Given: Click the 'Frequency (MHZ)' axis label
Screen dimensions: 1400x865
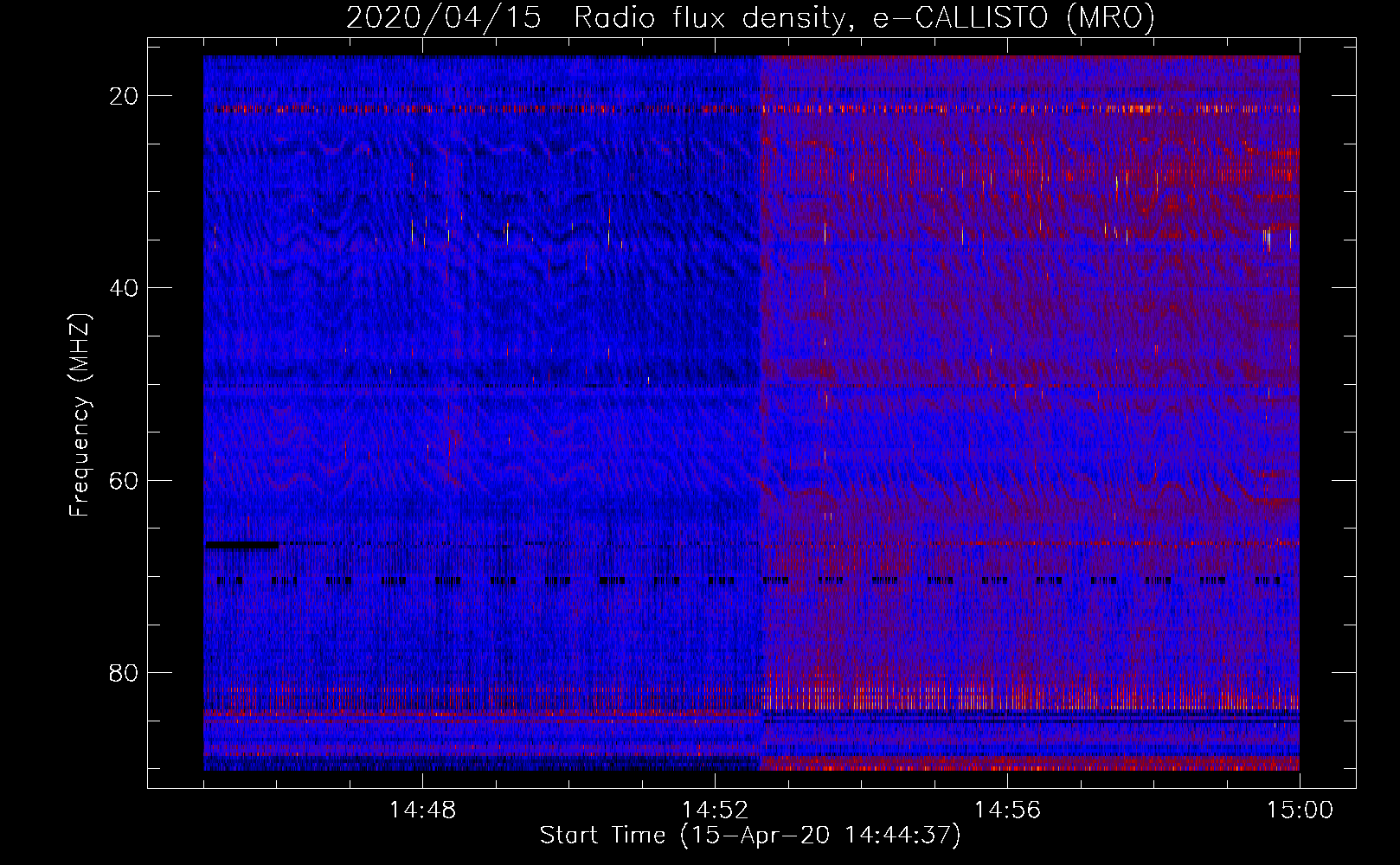Looking at the screenshot, I should click(x=80, y=415).
